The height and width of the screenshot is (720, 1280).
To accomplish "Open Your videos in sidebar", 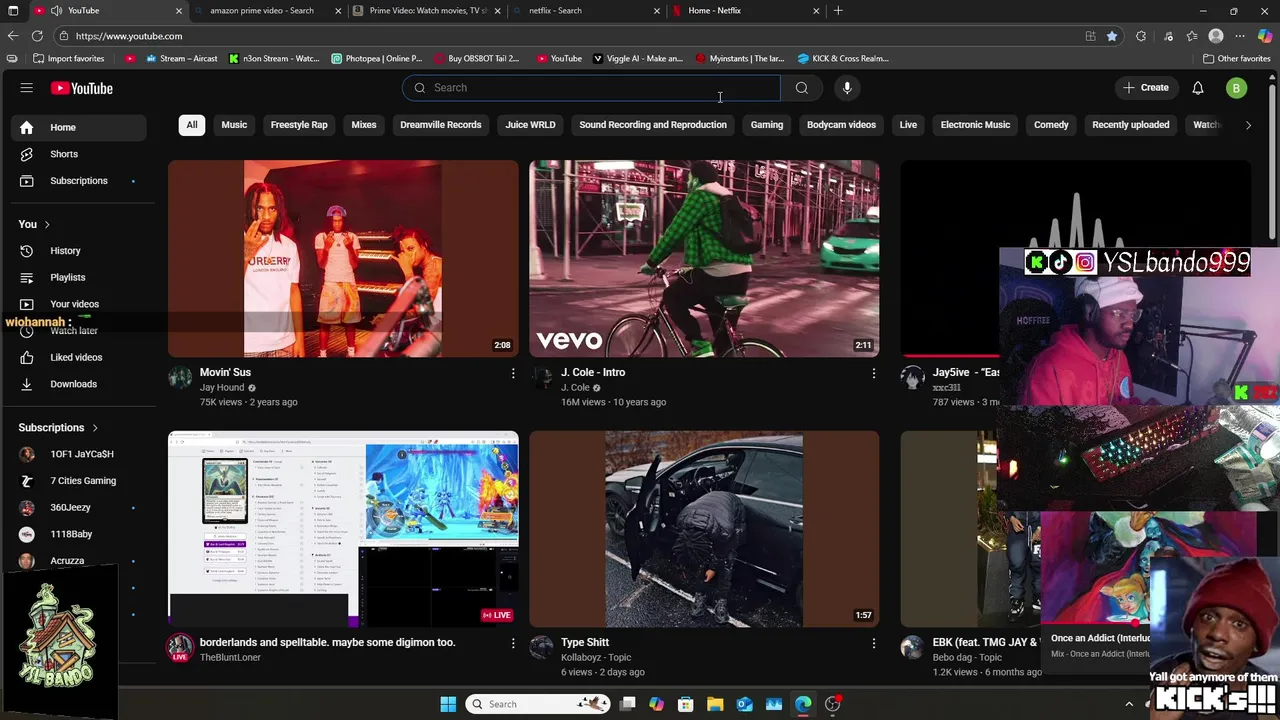I will click(x=78, y=304).
